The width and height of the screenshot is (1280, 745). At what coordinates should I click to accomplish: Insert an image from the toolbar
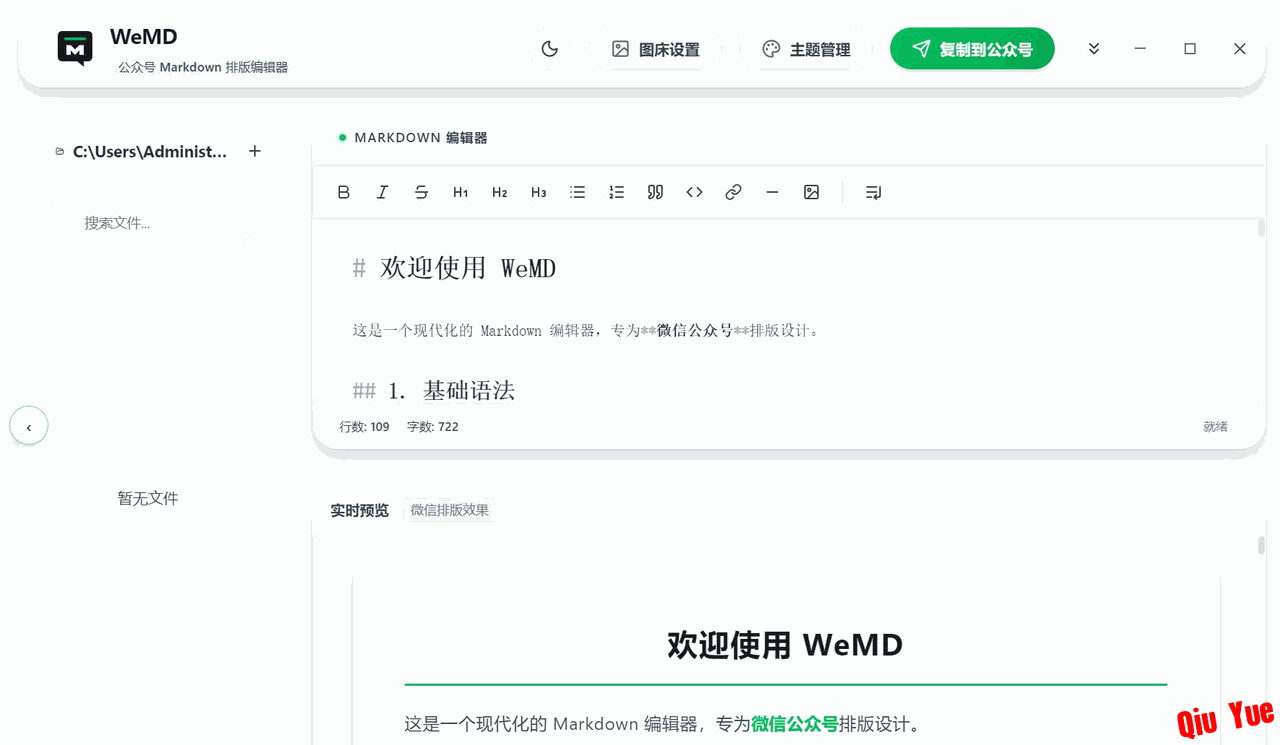point(811,192)
